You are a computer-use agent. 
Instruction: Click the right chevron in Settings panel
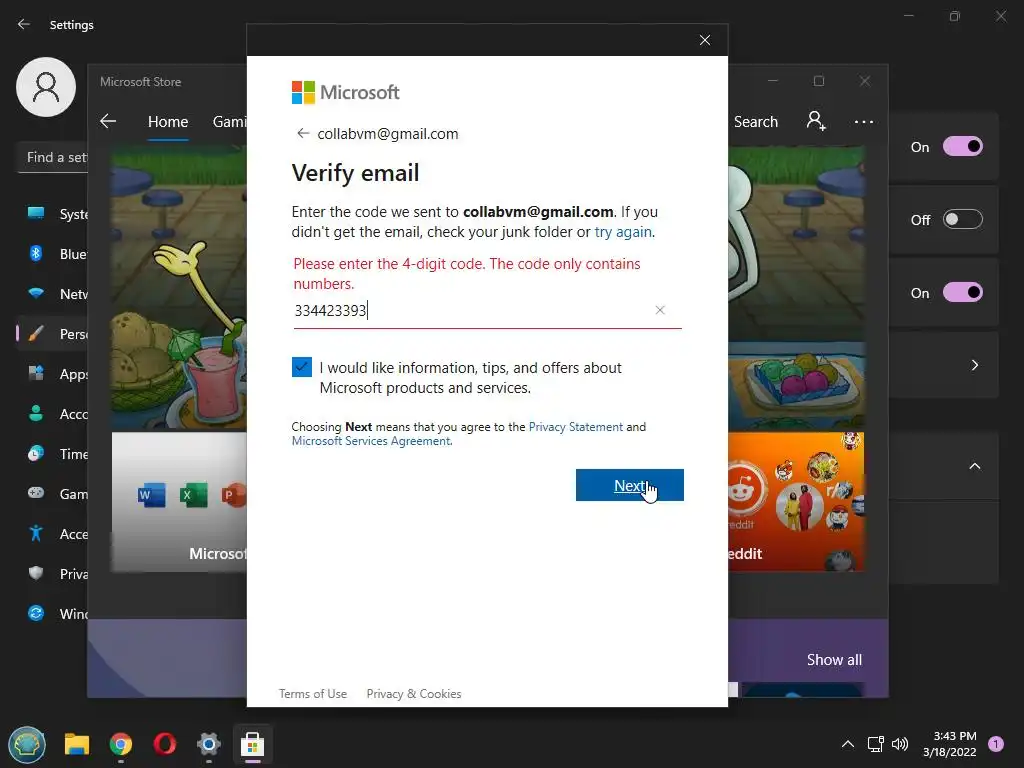pyautogui.click(x=974, y=365)
